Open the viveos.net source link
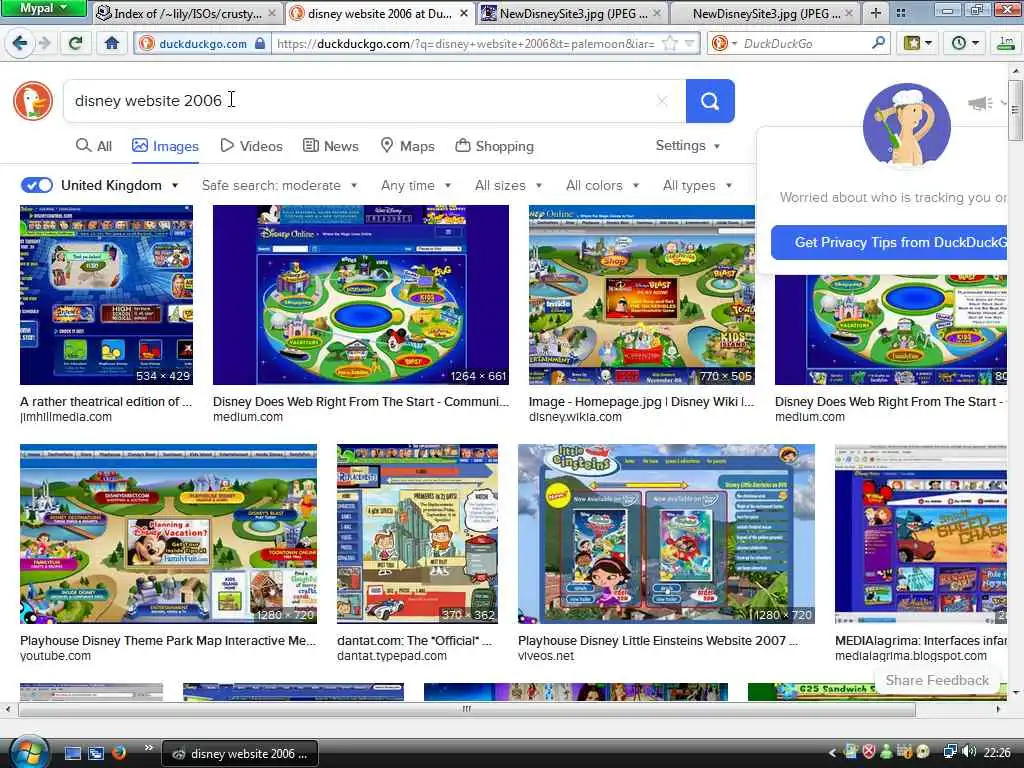The height and width of the screenshot is (768, 1024). 546,656
